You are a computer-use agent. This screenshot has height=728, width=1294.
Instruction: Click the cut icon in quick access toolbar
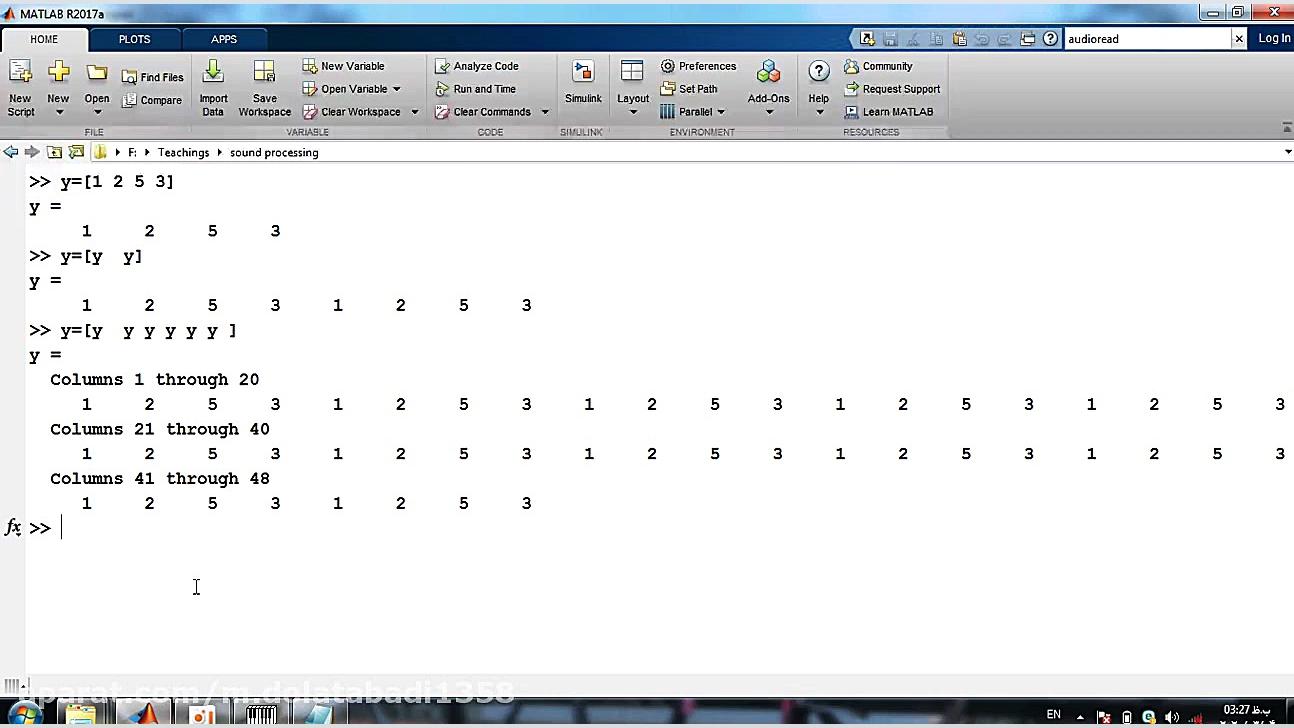[x=913, y=39]
